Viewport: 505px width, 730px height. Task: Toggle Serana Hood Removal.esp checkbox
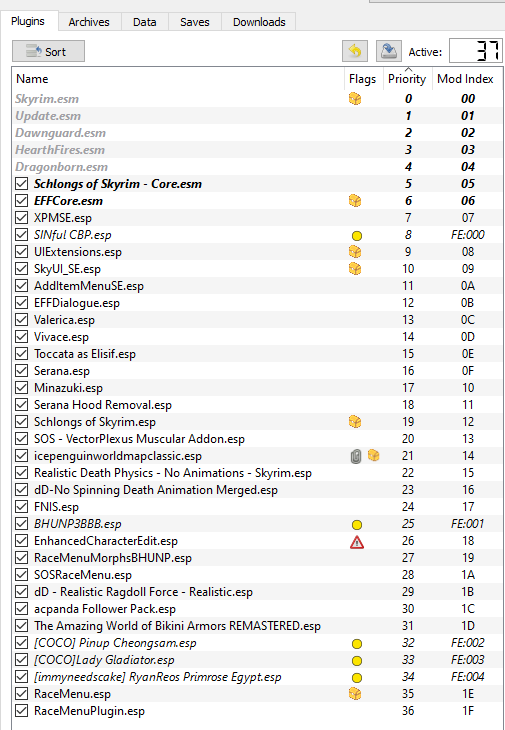coord(21,405)
